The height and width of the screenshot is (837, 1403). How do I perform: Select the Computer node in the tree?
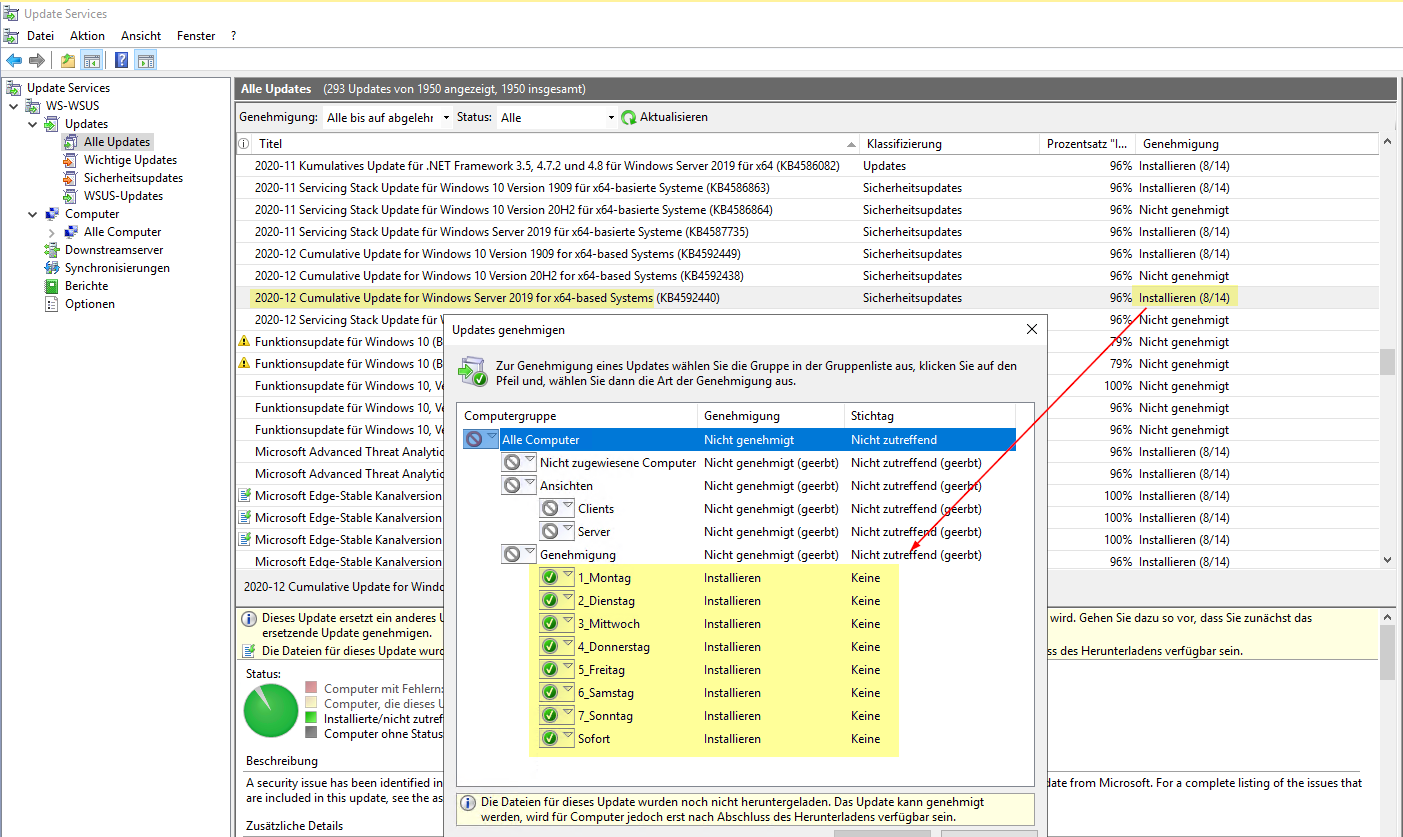[92, 214]
